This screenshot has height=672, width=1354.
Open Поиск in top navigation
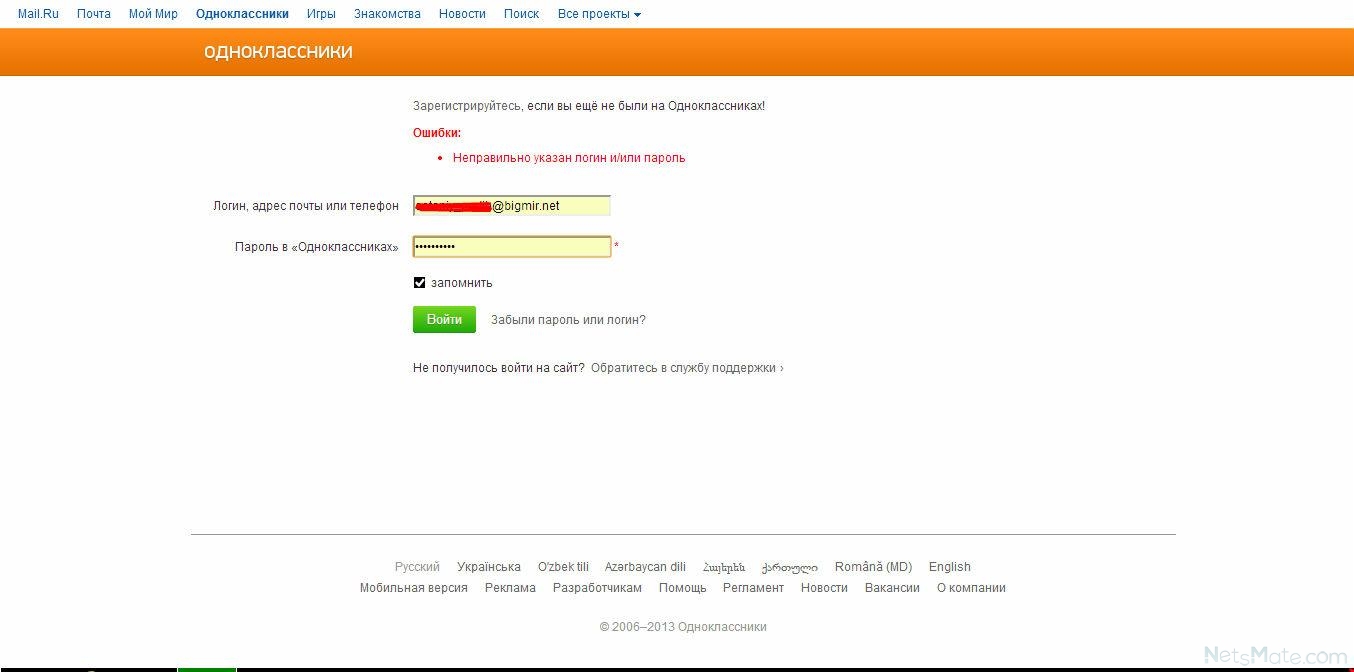pyautogui.click(x=521, y=14)
